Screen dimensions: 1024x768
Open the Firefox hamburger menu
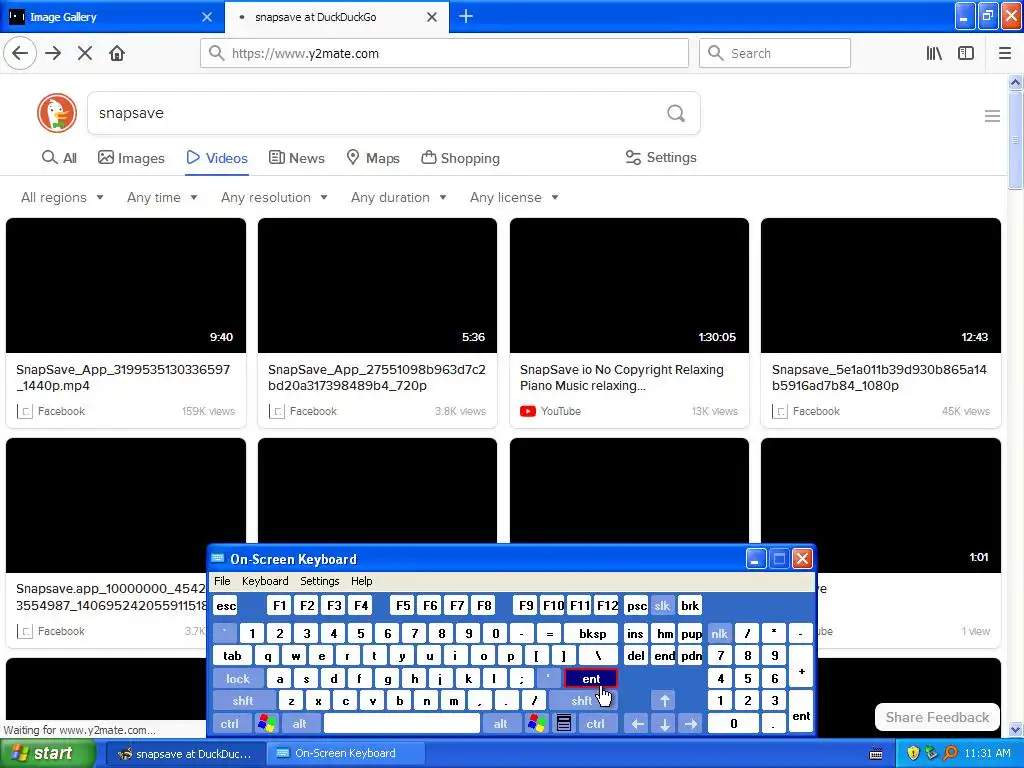click(x=1005, y=53)
